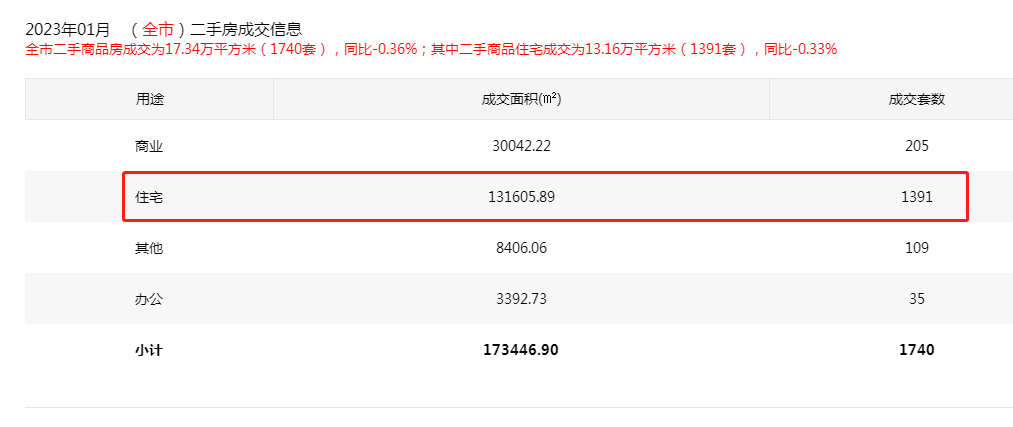Click the red summary sentence below title

point(430,48)
